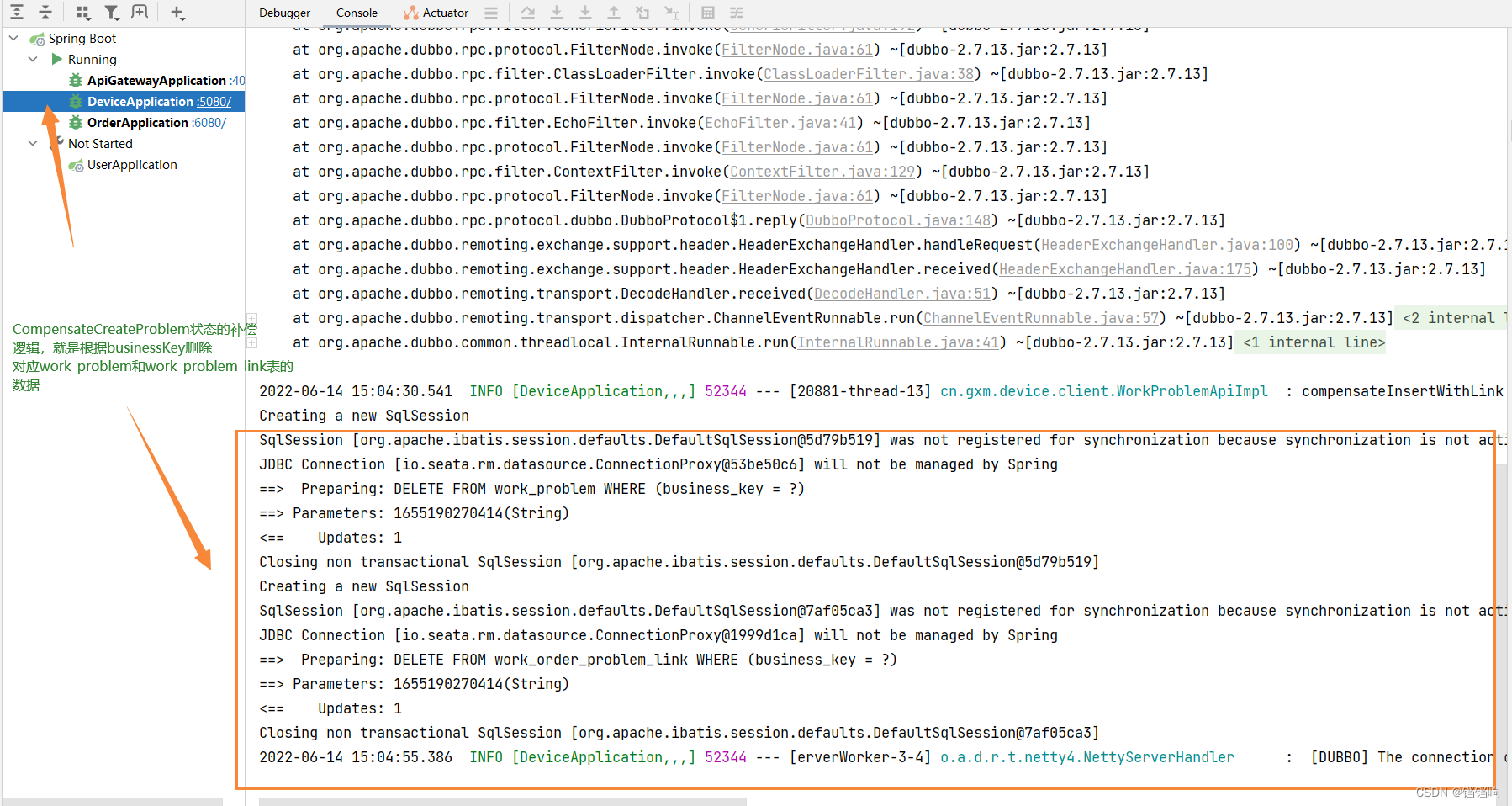This screenshot has width=1512, height=806.
Task: Switch to the Debugger tab
Action: pyautogui.click(x=284, y=13)
